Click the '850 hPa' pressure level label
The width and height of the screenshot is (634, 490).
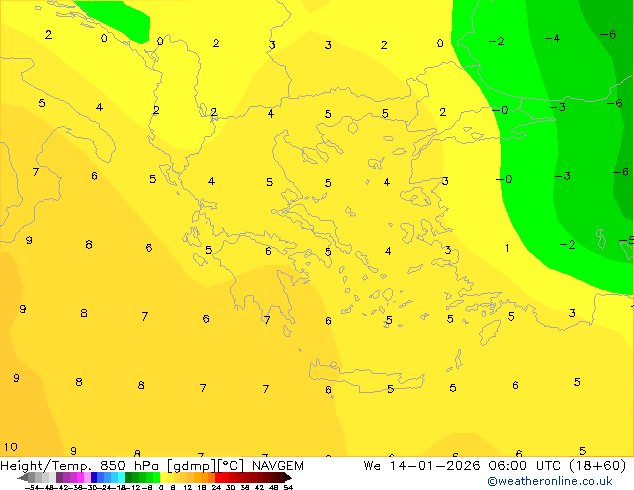click(129, 466)
